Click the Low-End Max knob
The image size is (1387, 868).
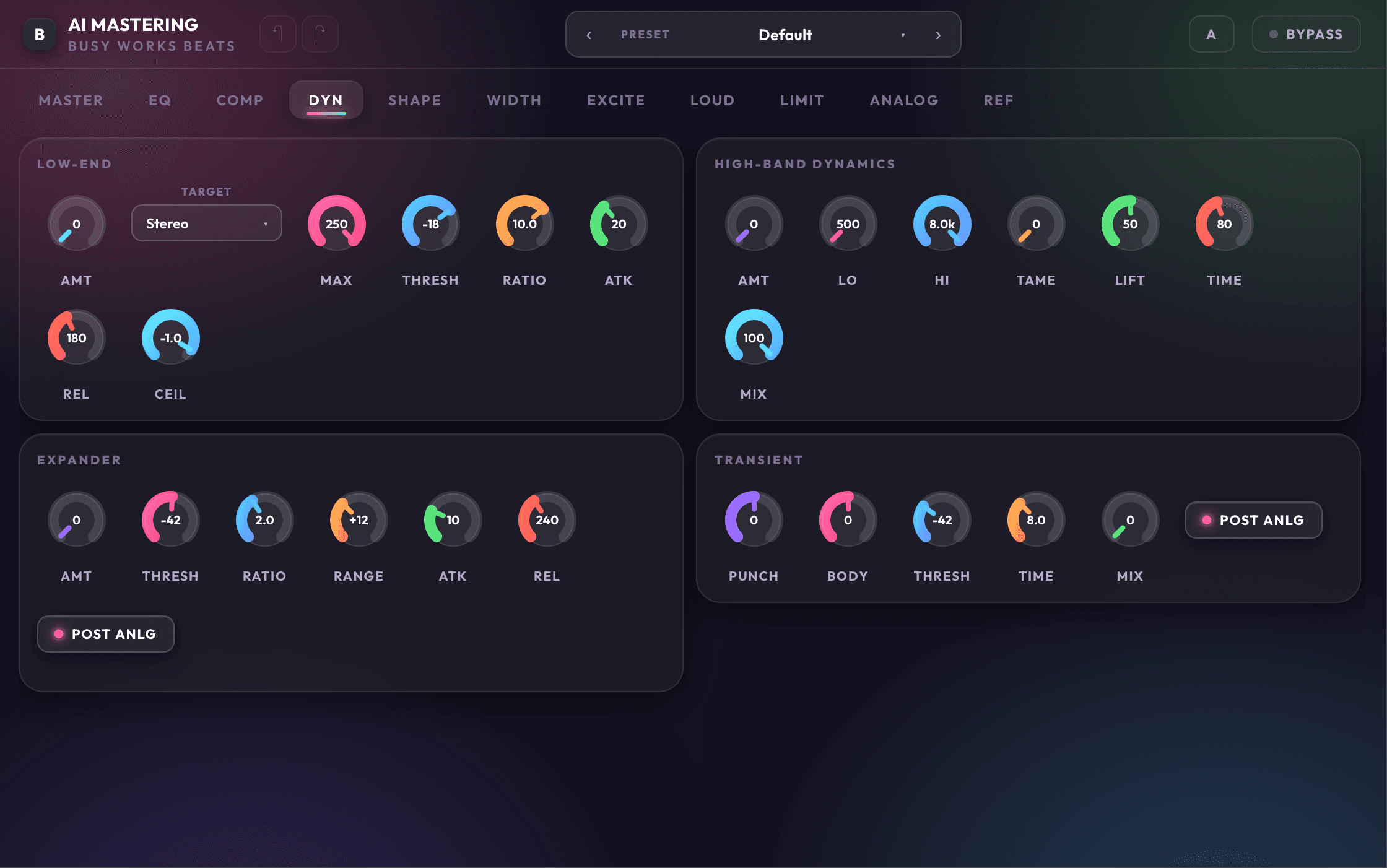pyautogui.click(x=337, y=224)
